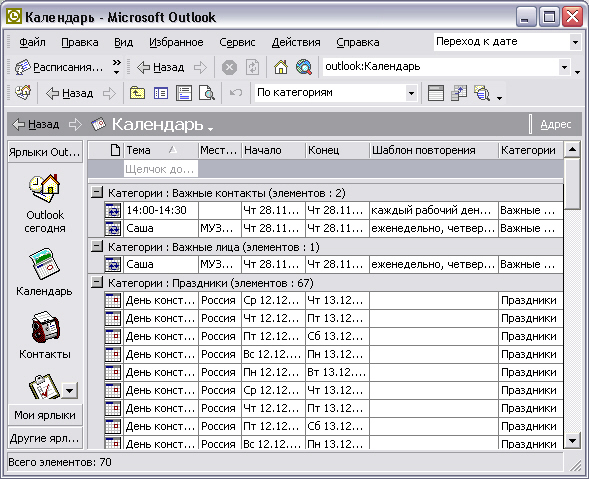Click the Group By Box icon

tap(436, 93)
